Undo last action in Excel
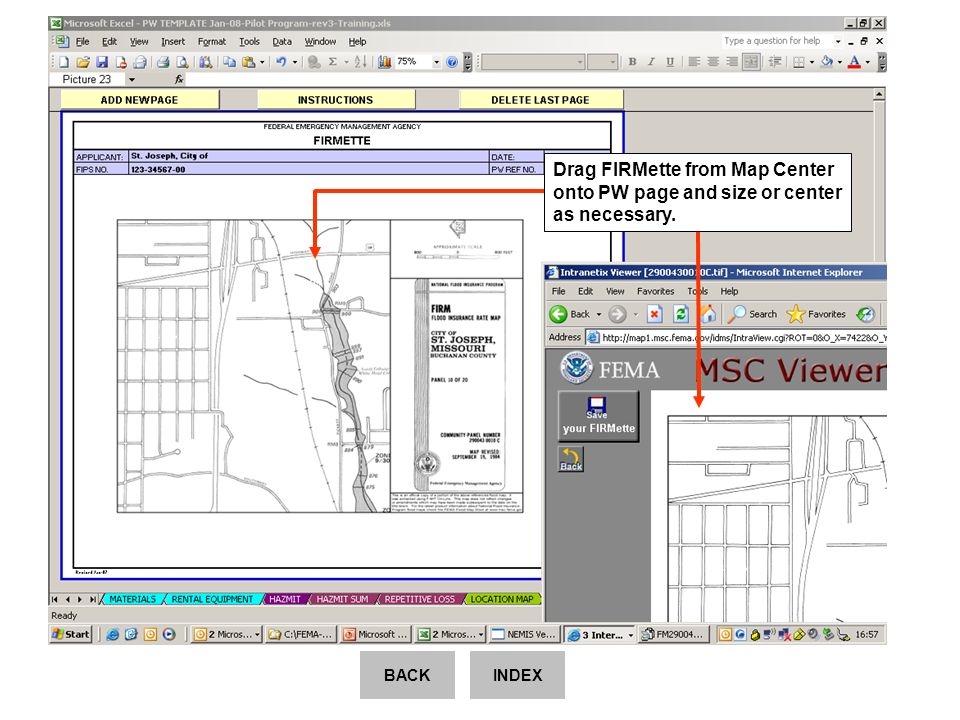 pyautogui.click(x=281, y=62)
